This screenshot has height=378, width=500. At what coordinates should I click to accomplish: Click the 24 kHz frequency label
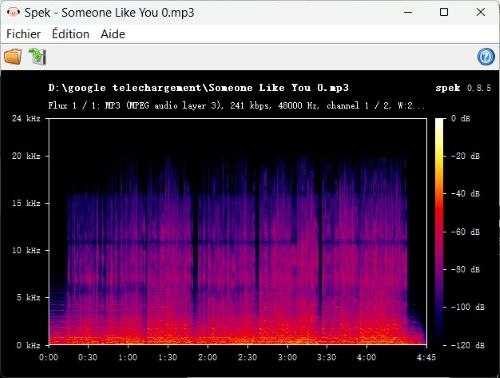(x=26, y=118)
